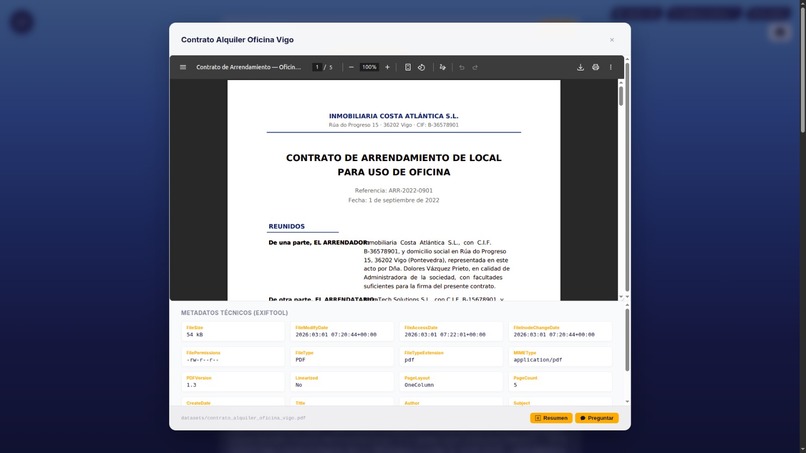Select the Linearized value No
Viewport: 806px width, 453px height.
click(x=299, y=385)
